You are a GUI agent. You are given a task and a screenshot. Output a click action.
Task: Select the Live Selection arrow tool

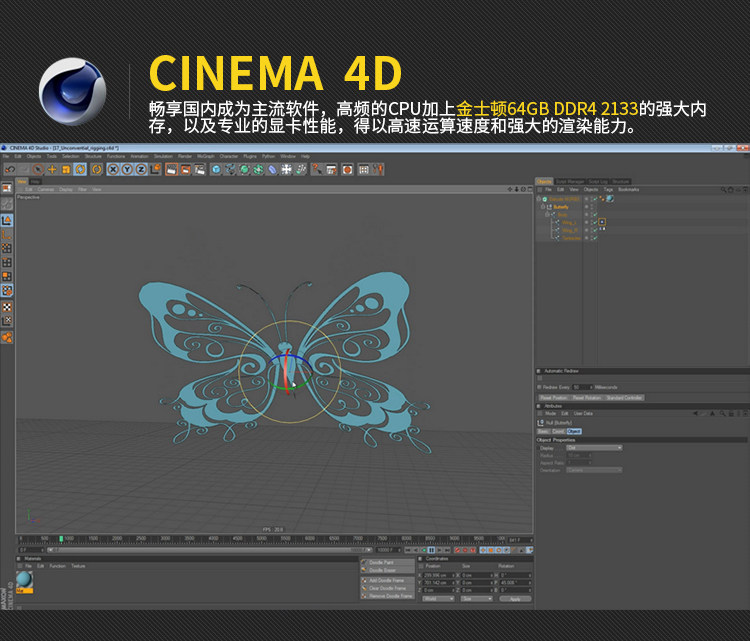point(38,169)
